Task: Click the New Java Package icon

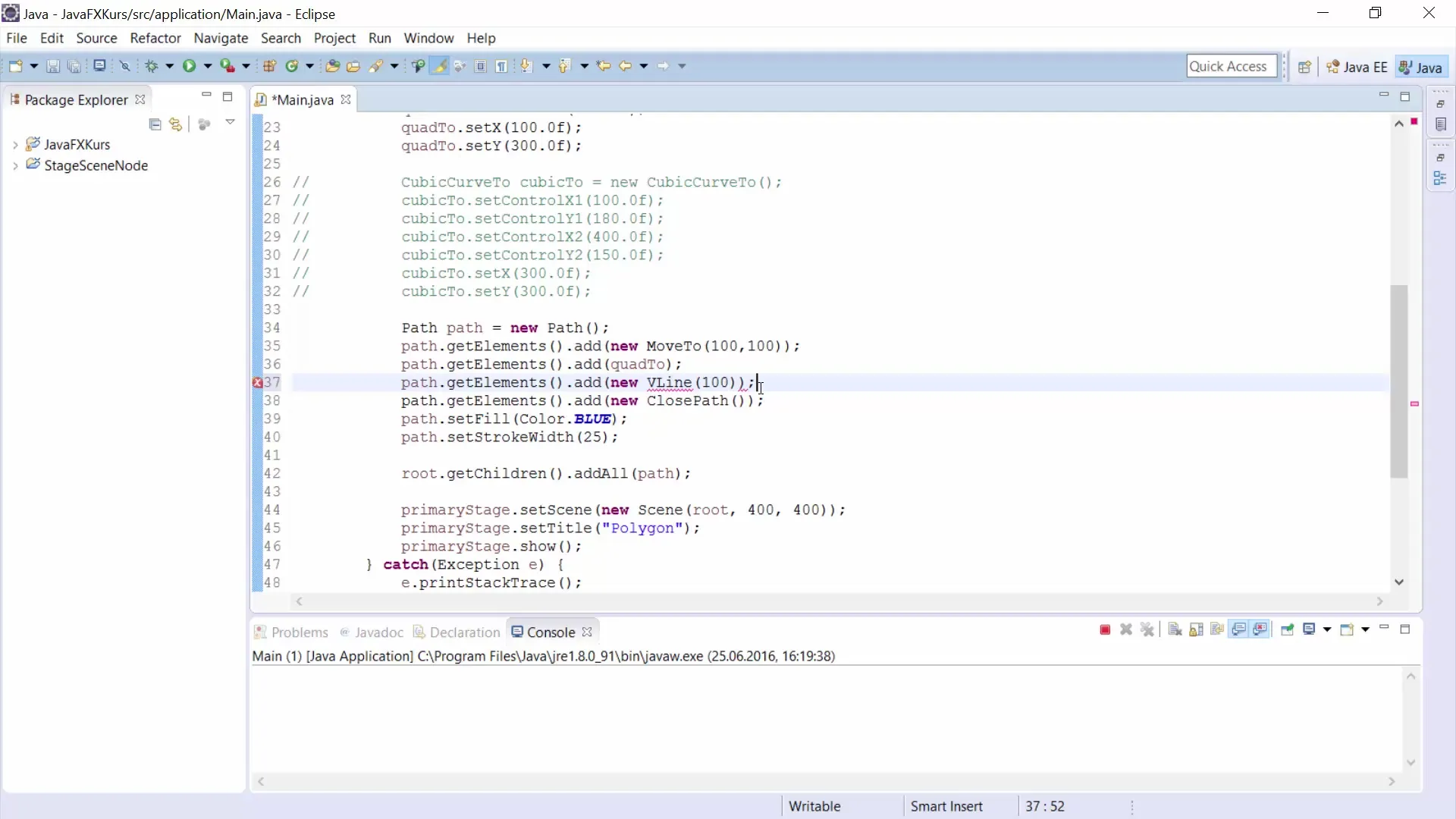Action: coord(269,66)
